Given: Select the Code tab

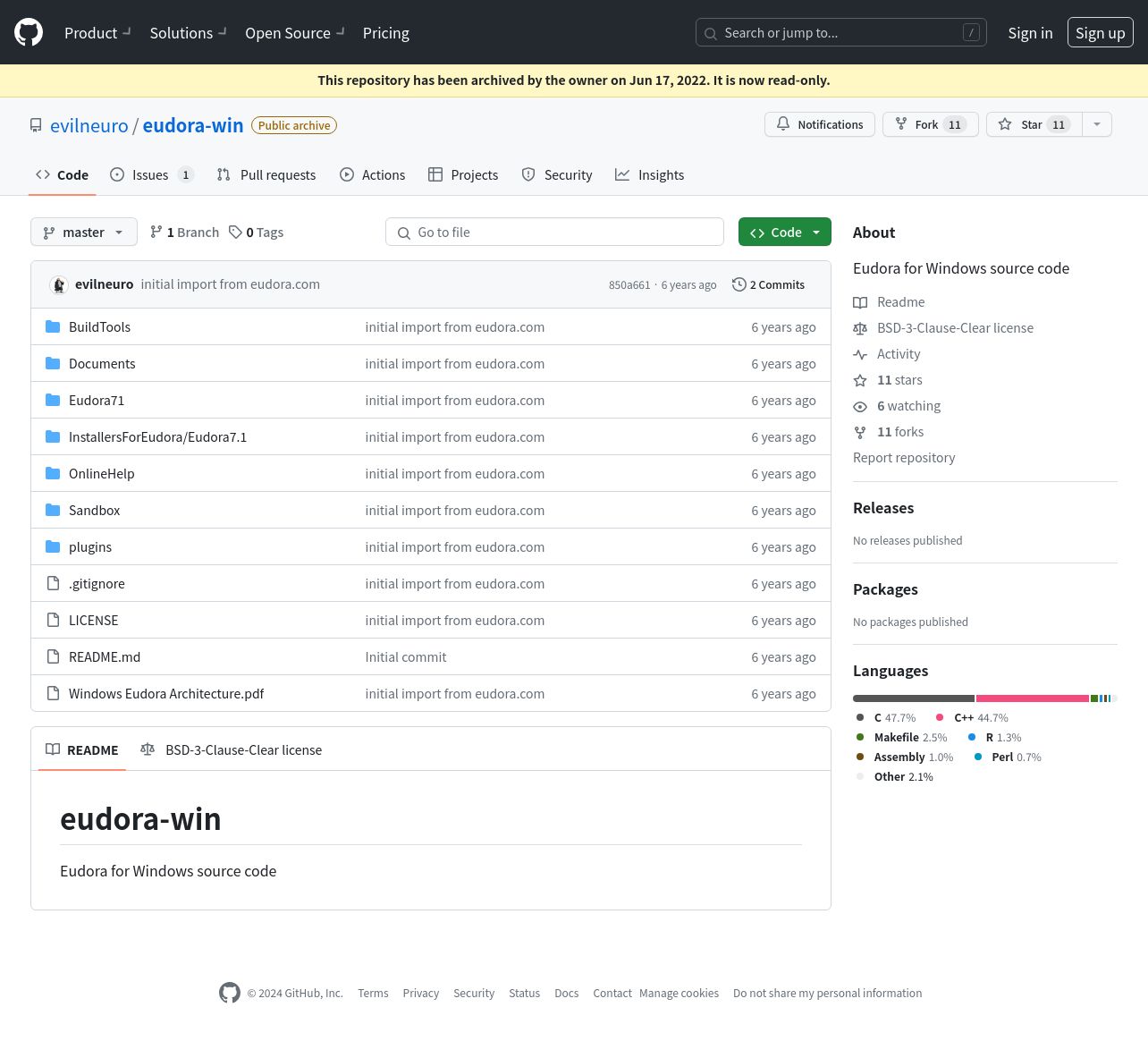Looking at the screenshot, I should pyautogui.click(x=63, y=174).
